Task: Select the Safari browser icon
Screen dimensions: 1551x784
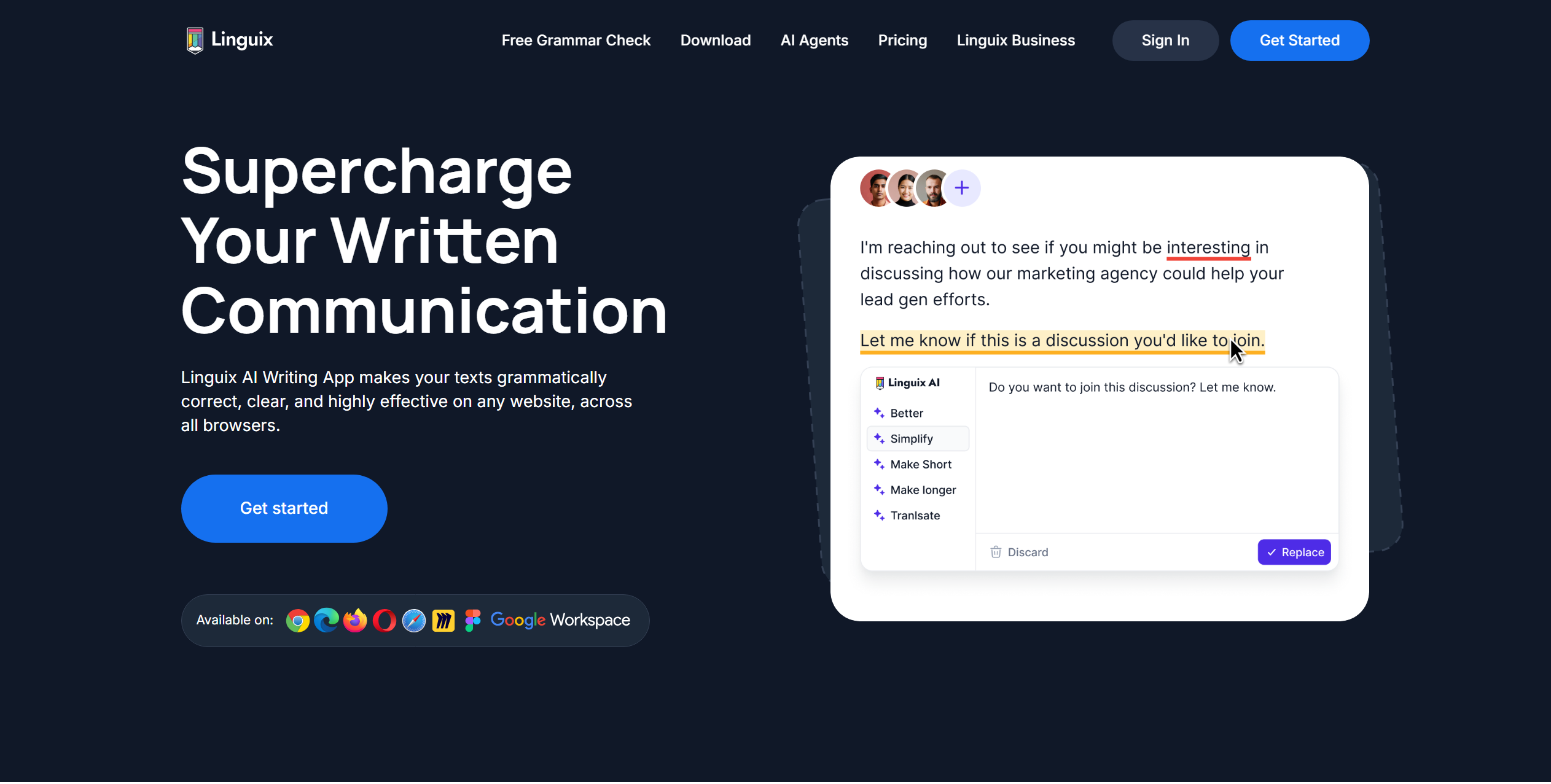Action: (x=413, y=621)
